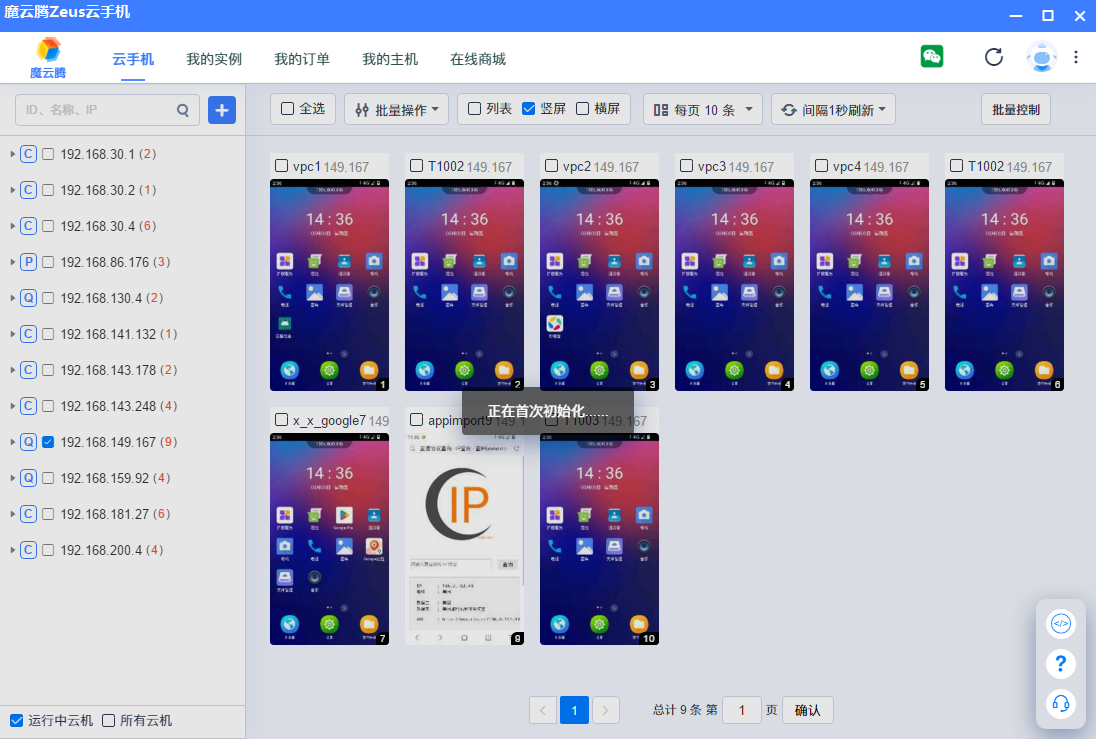Click the search magnifier icon
This screenshot has width=1096, height=739.
click(183, 110)
